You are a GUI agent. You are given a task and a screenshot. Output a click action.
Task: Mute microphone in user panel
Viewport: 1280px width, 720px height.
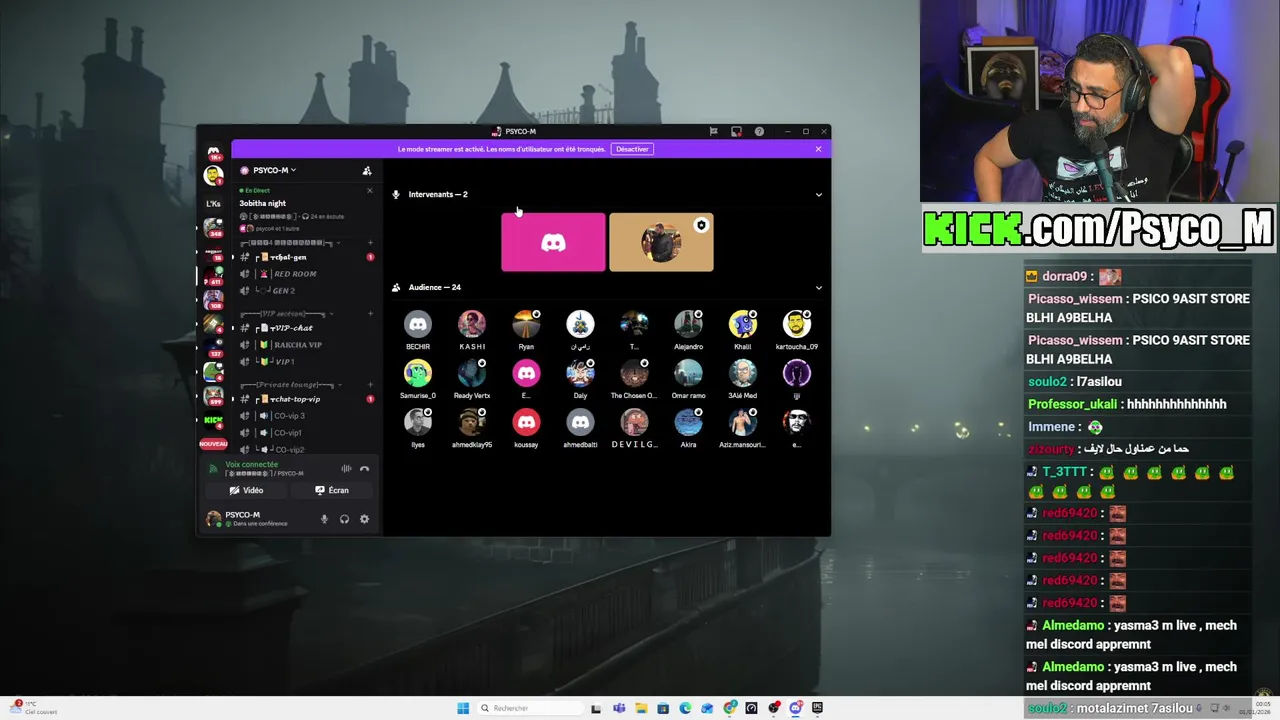pyautogui.click(x=324, y=519)
